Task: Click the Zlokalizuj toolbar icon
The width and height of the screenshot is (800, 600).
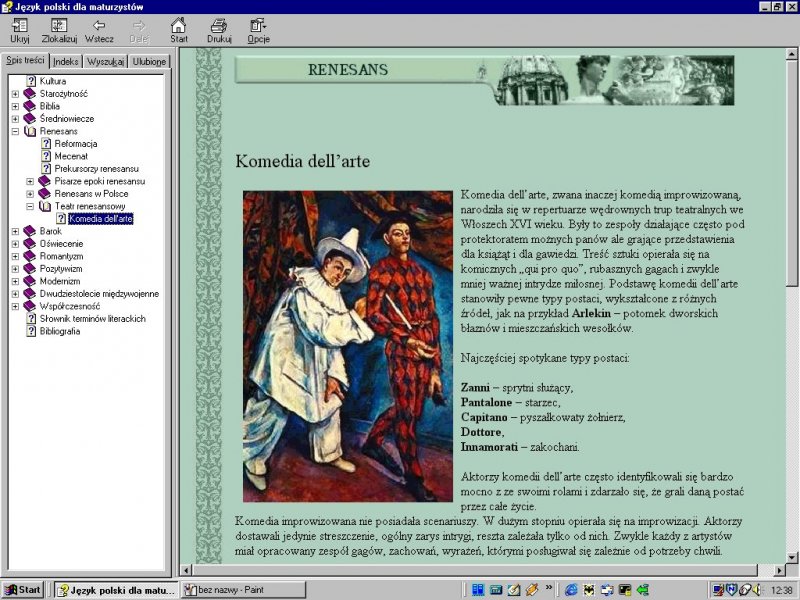Action: pyautogui.click(x=59, y=26)
